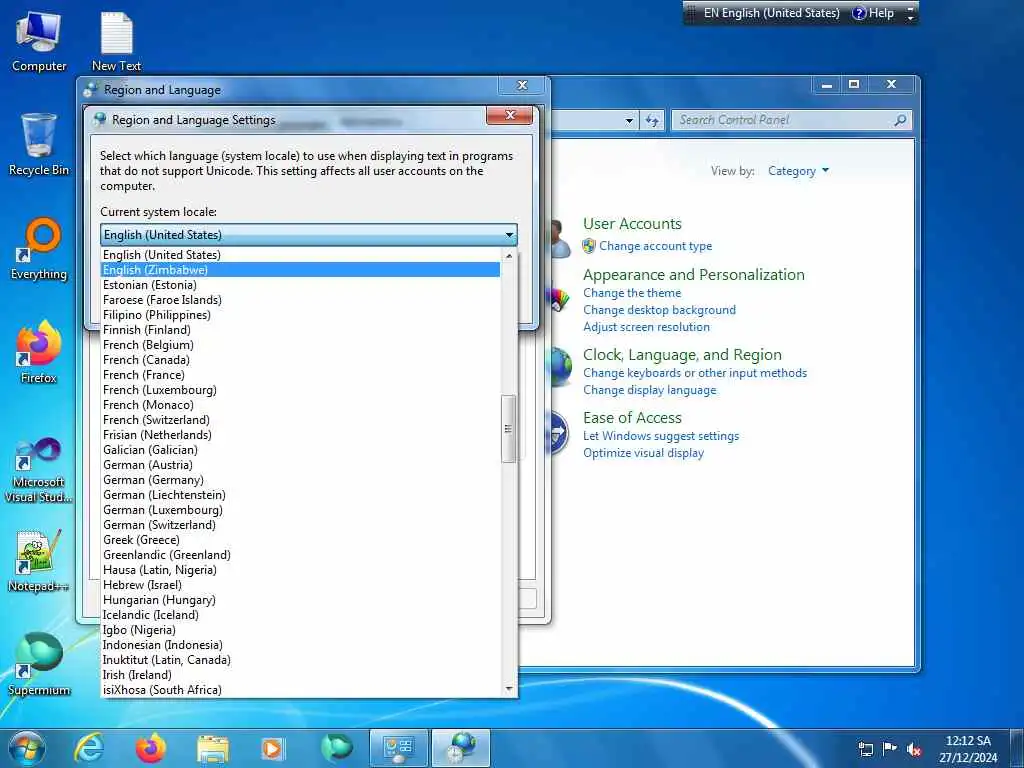Viewport: 1024px width, 768px height.
Task: Open Windows Media Player taskbar icon
Action: (x=272, y=749)
